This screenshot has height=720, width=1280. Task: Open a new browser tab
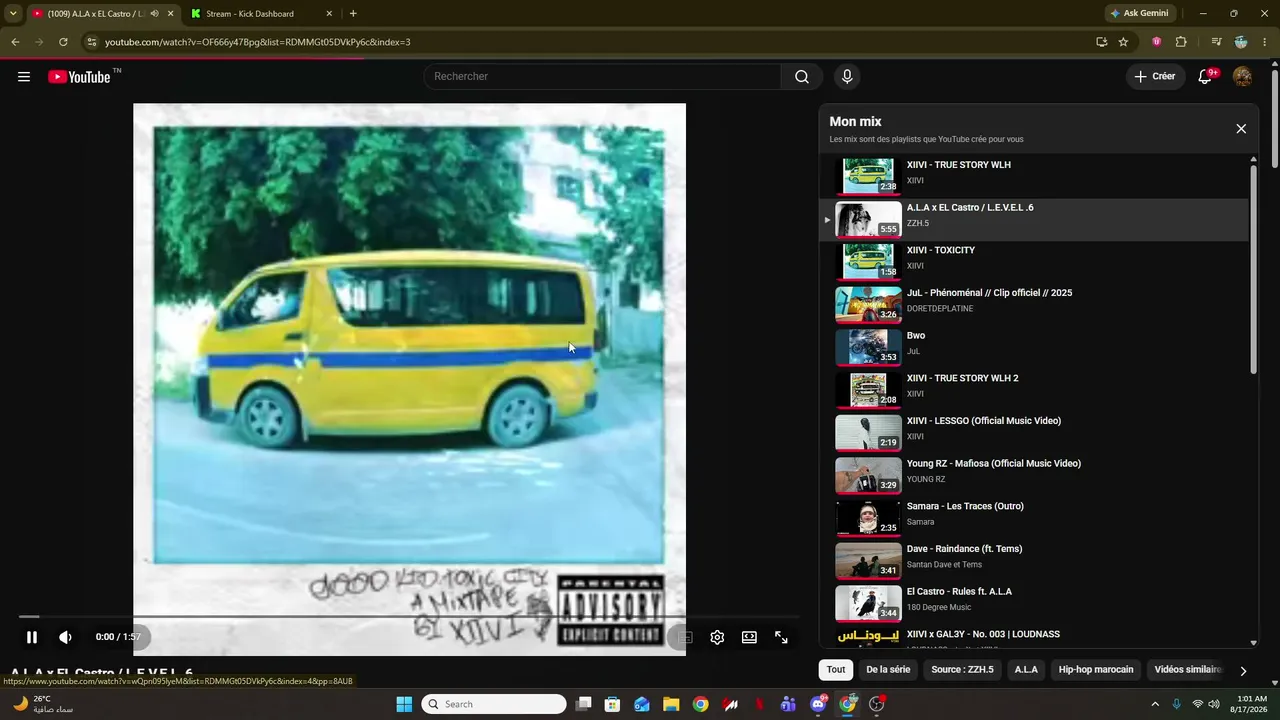coord(353,14)
